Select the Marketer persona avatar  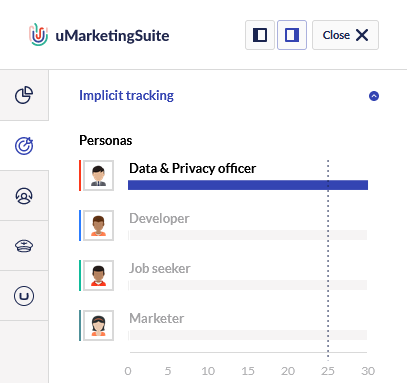[98, 326]
